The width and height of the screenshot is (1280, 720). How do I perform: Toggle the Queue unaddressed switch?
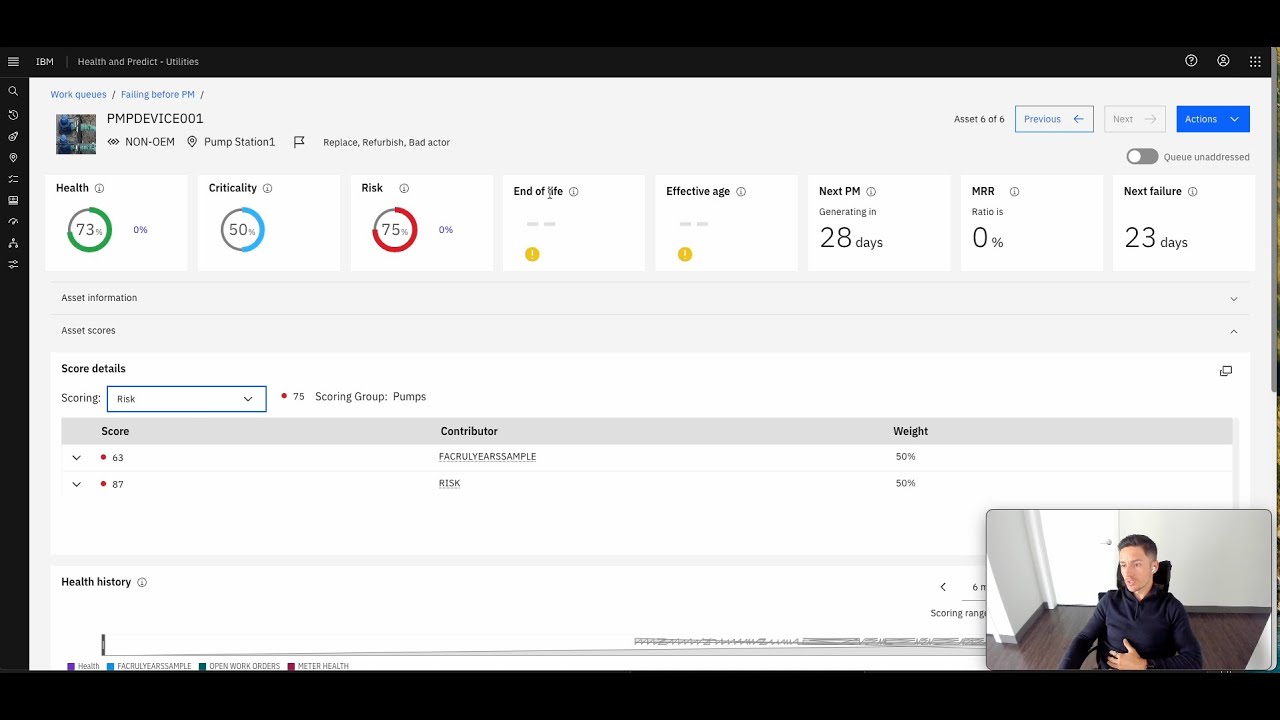point(1142,156)
